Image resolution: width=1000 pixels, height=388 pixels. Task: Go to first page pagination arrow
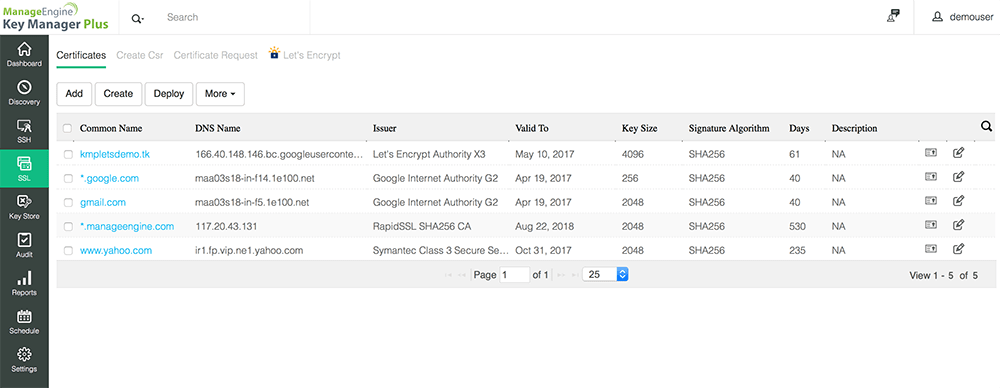pos(448,275)
